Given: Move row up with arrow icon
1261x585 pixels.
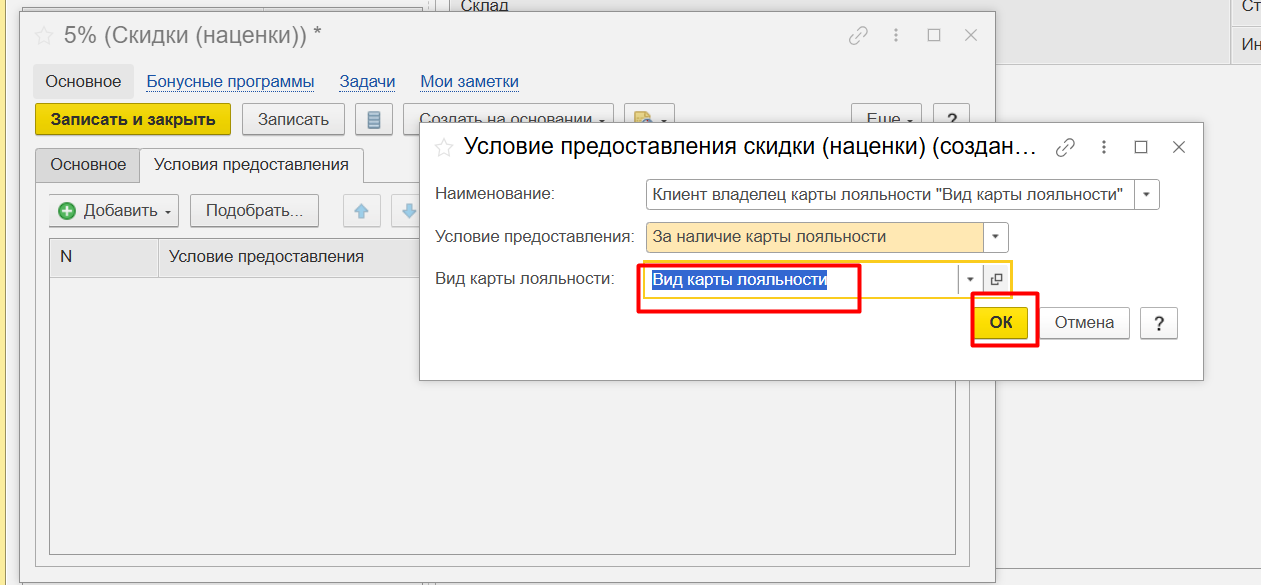Looking at the screenshot, I should click(x=362, y=211).
